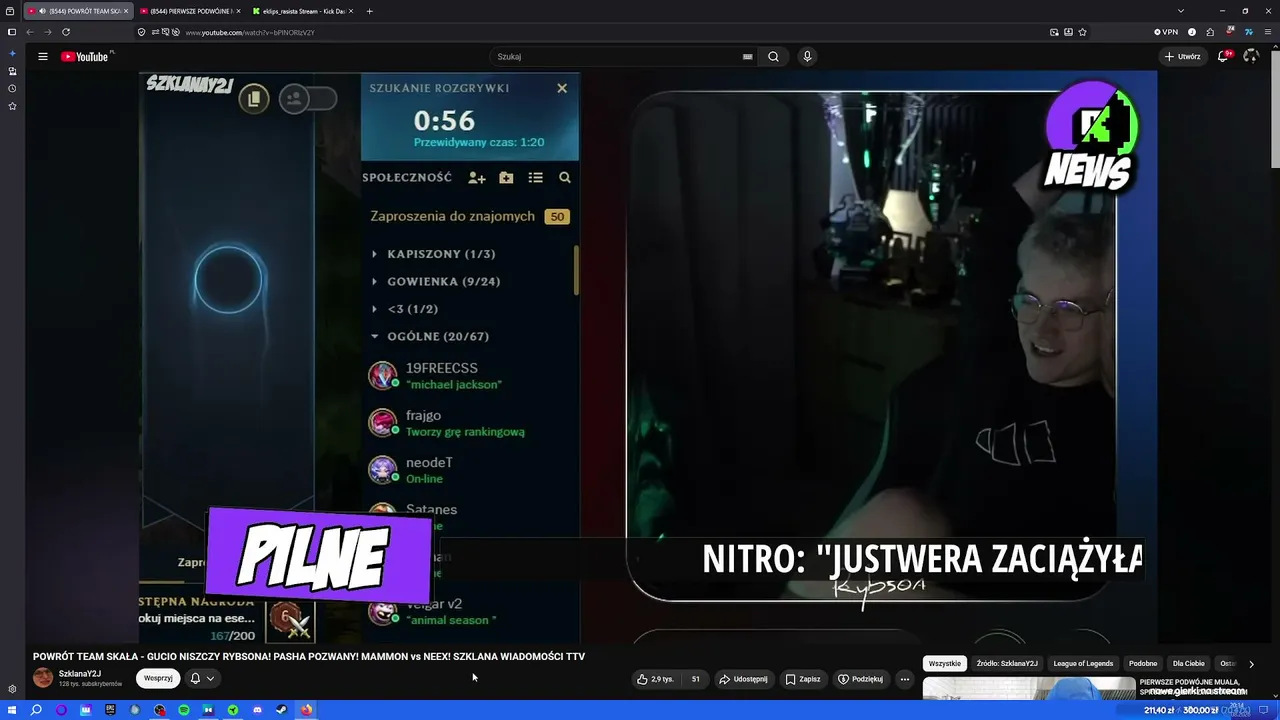Image resolution: width=1280 pixels, height=720 pixels.
Task: Open Discord from the taskbar
Action: tap(257, 710)
